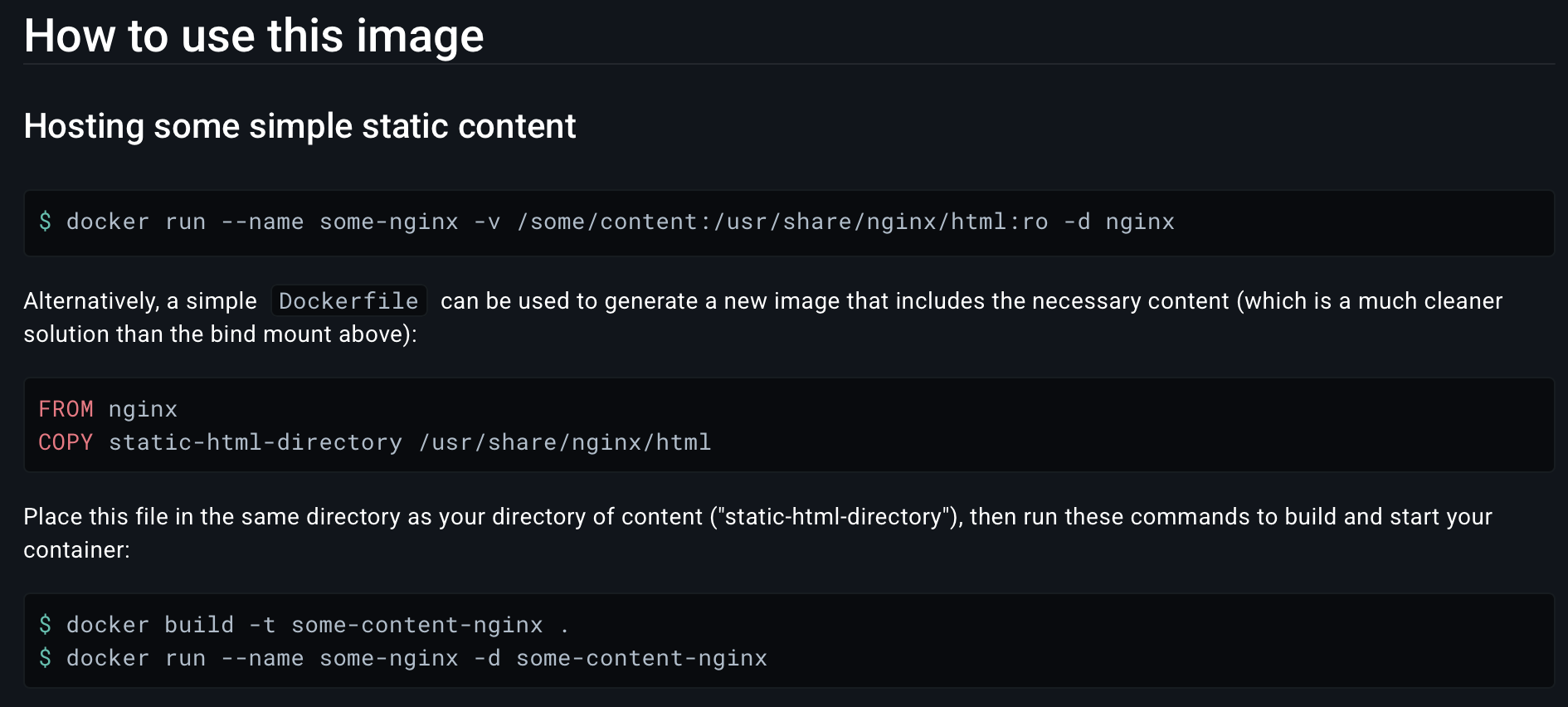Viewport: 1568px width, 707px height.
Task: Click the inline Dockerfile code label
Action: 348,301
